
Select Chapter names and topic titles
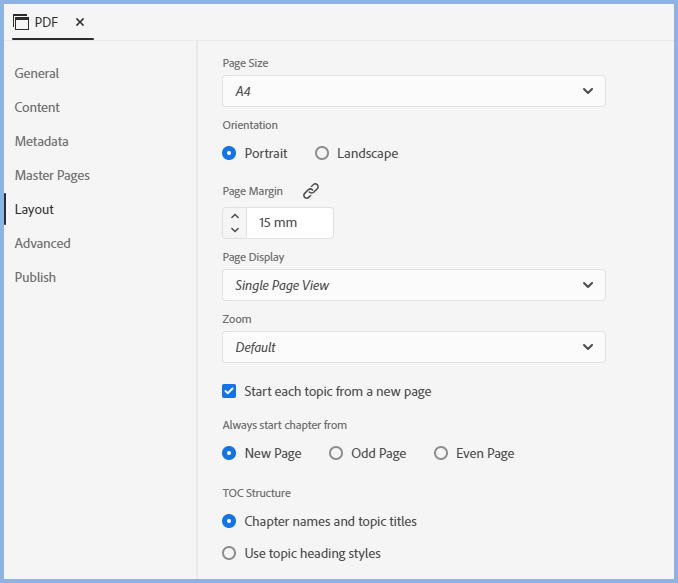(x=229, y=521)
